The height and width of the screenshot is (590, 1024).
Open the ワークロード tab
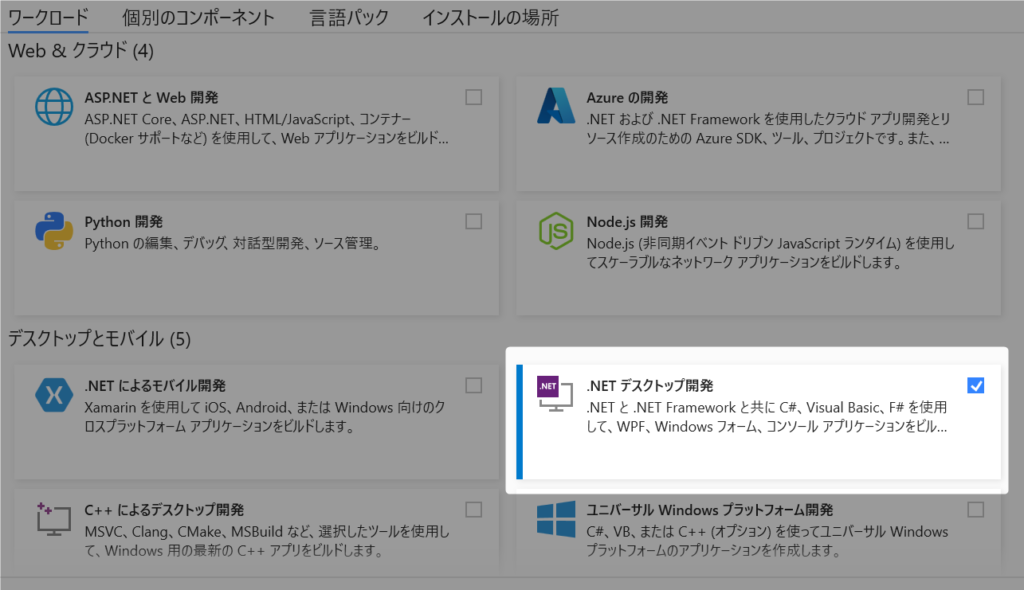click(48, 18)
